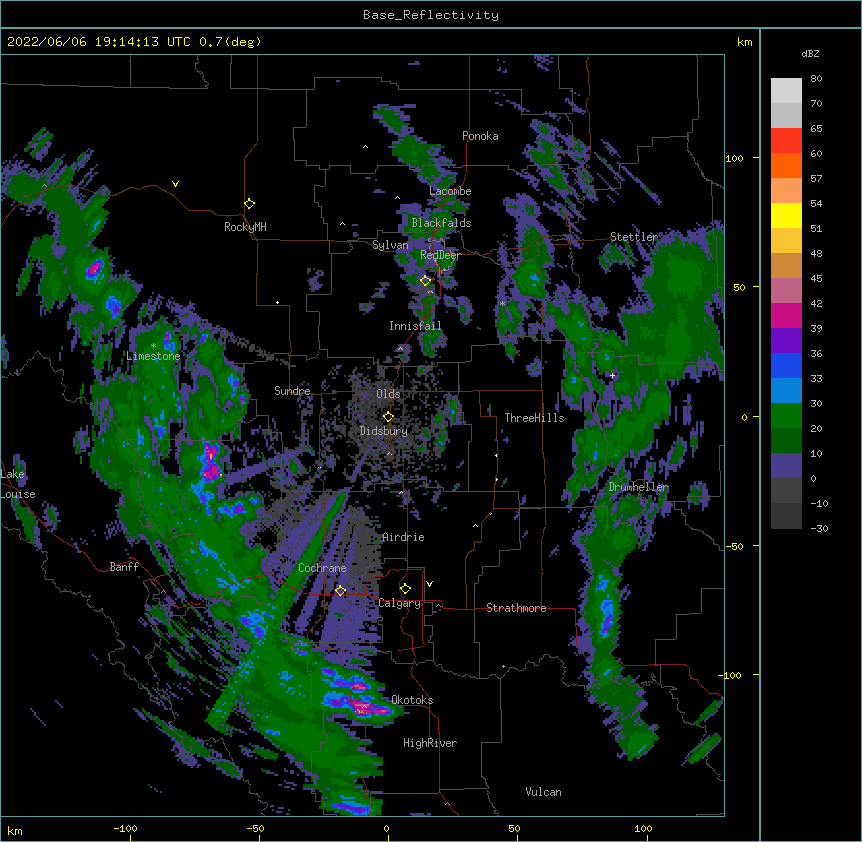Viewport: 862px width, 842px height.
Task: Pick the purple 36-39 dBZ legend band
Action: coord(786,341)
